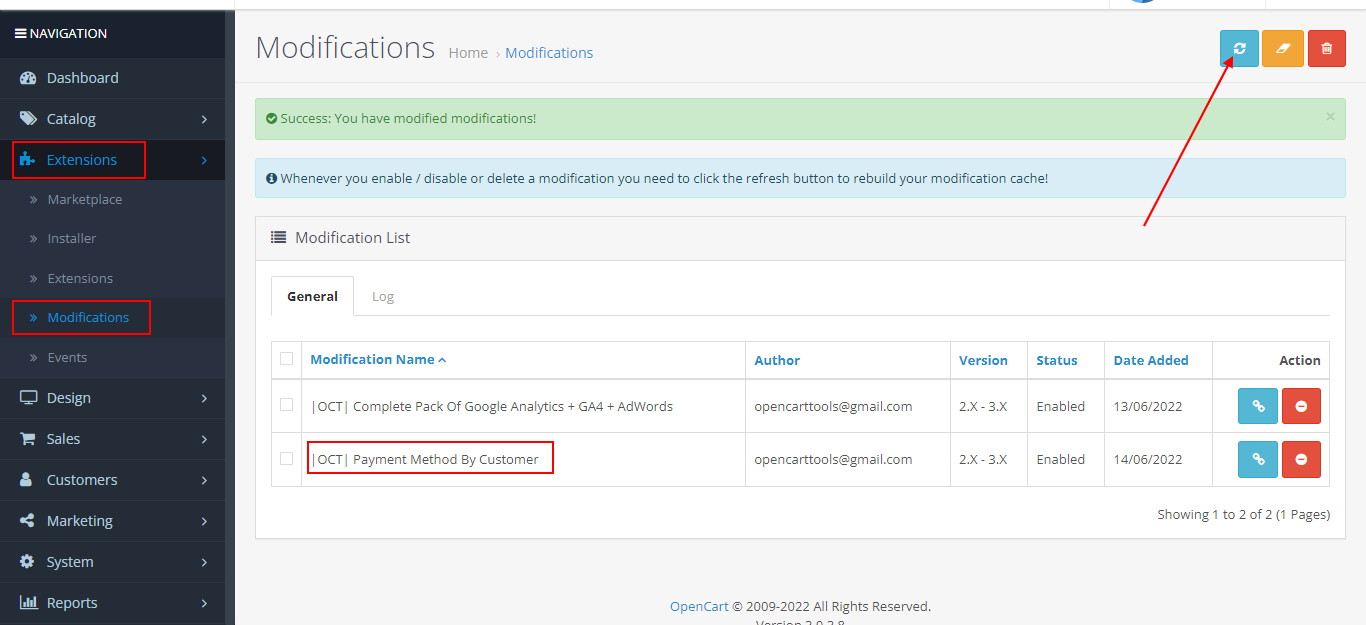Expand the Sales sidebar menu
1366x625 pixels.
[x=63, y=439]
